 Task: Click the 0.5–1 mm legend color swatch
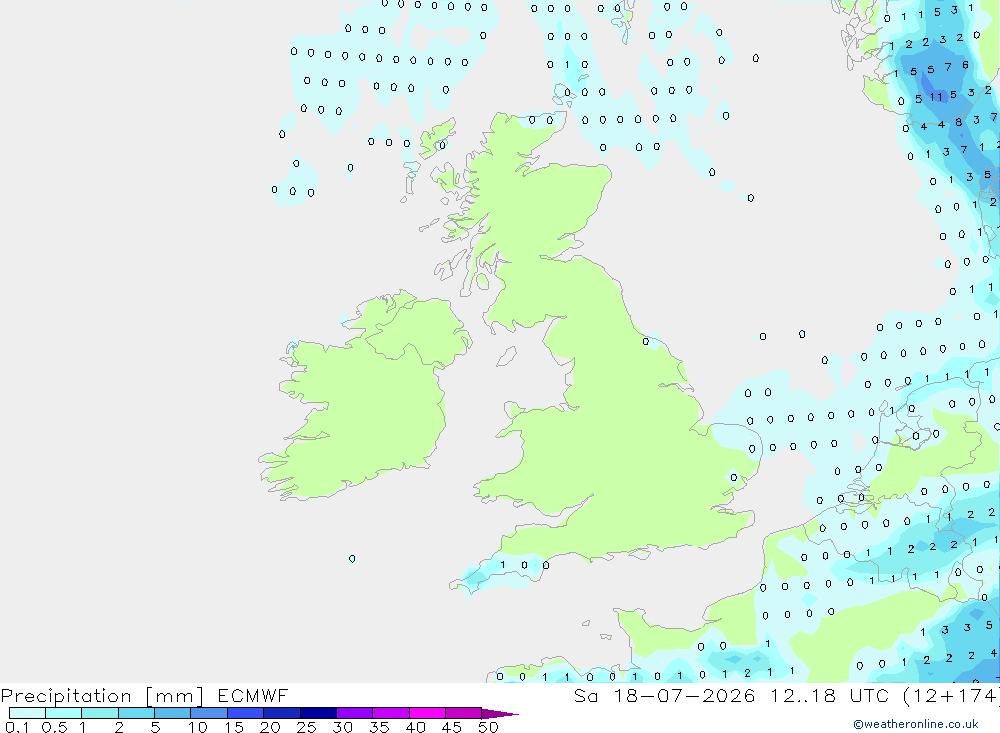pyautogui.click(x=64, y=713)
